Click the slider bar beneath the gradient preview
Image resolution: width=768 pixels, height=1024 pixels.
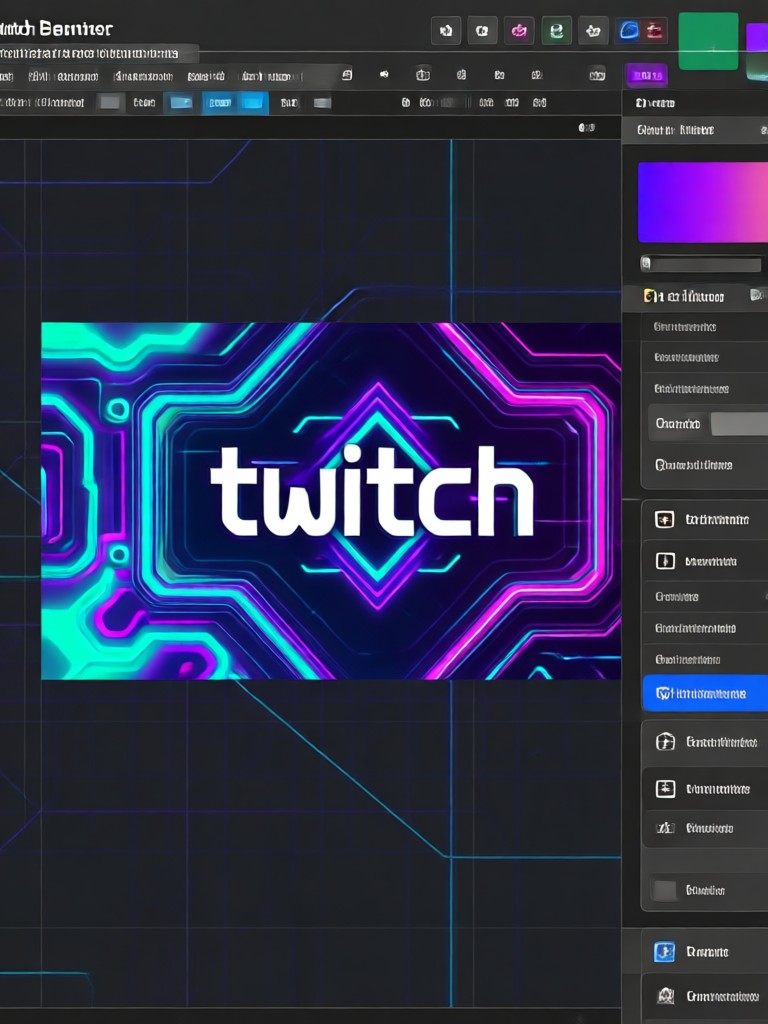(701, 264)
